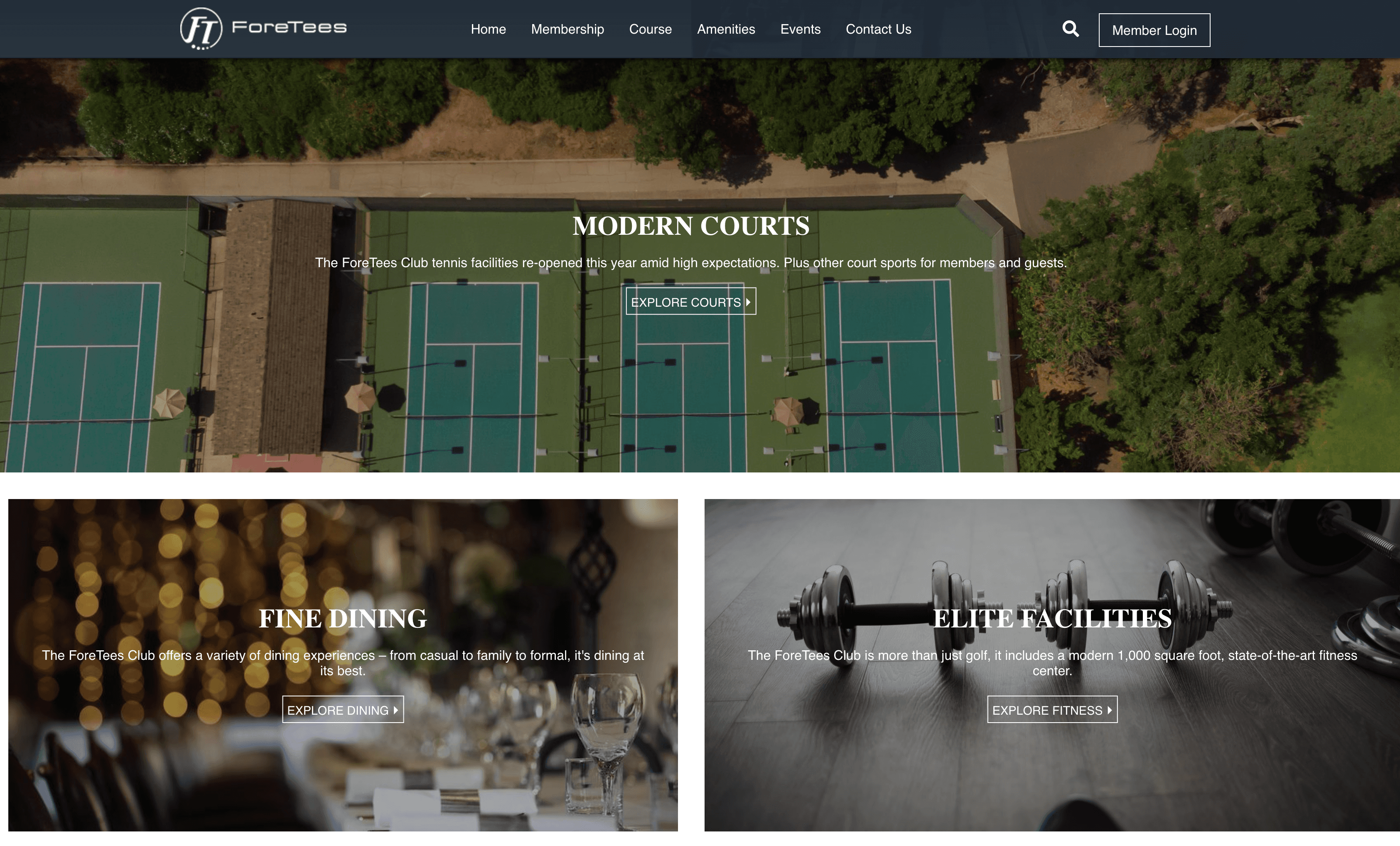Open the search magnifier icon
Viewport: 1400px width, 846px height.
tap(1071, 28)
